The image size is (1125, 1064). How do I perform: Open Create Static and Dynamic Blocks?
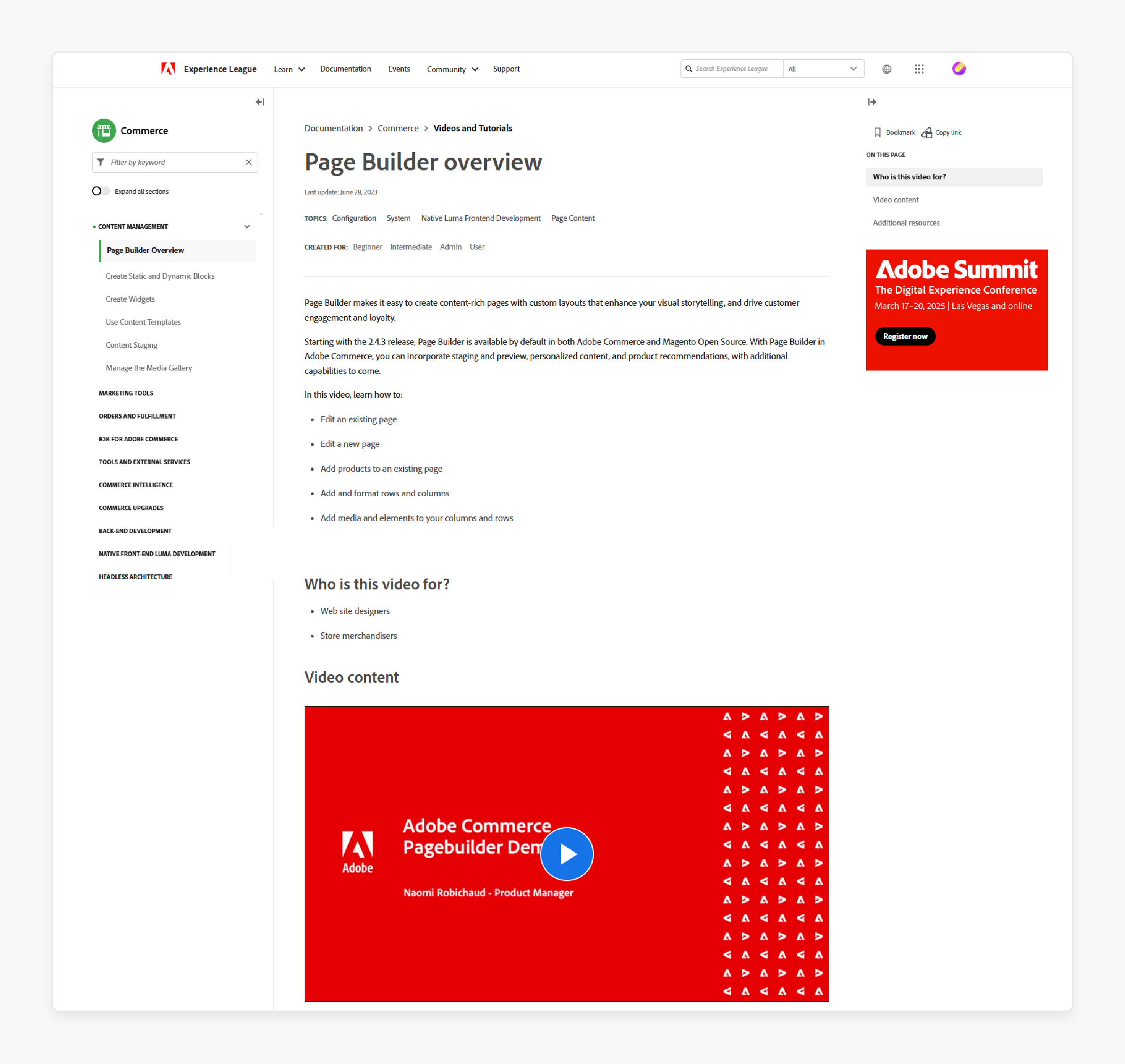click(160, 276)
